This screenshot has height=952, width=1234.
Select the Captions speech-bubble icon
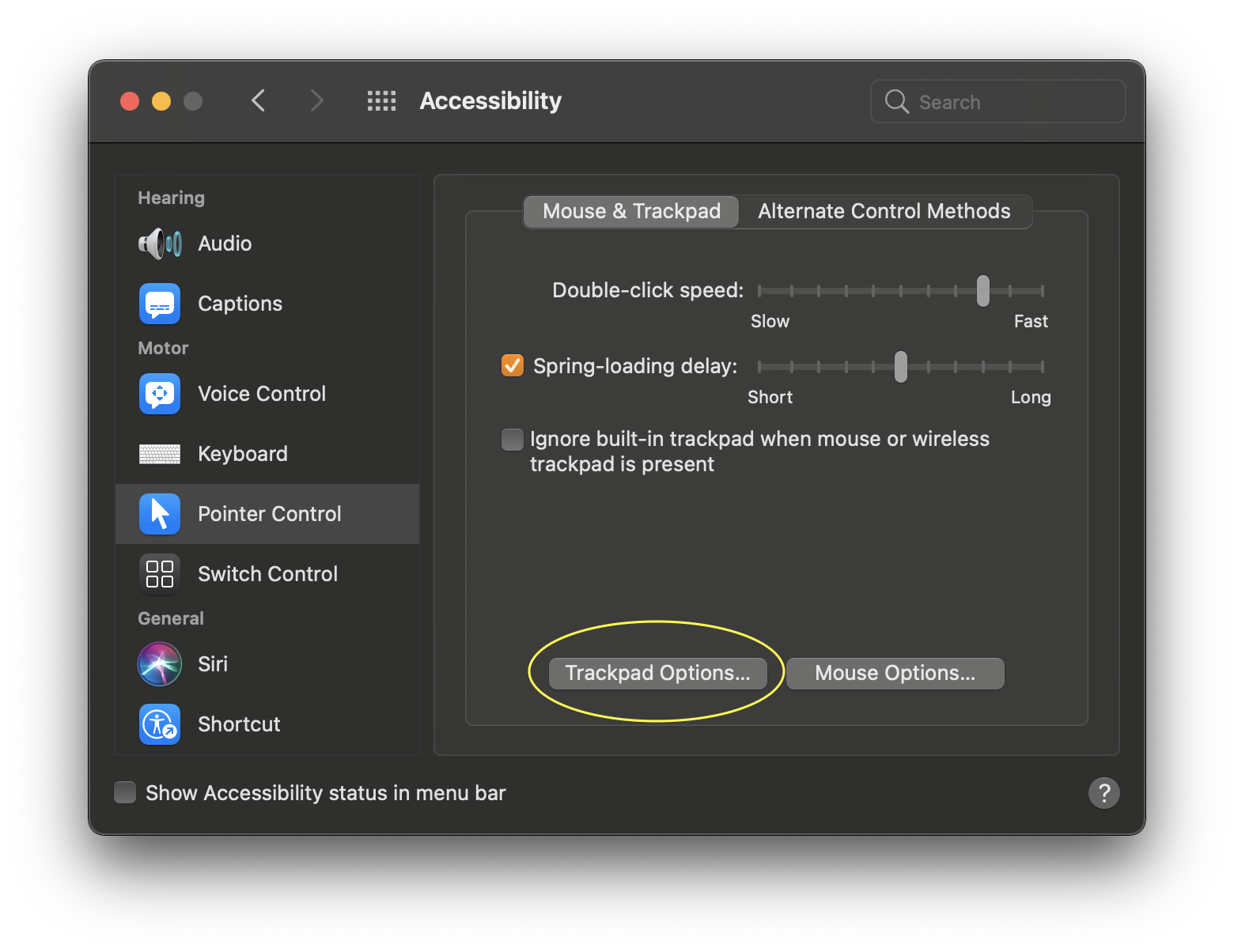159,303
